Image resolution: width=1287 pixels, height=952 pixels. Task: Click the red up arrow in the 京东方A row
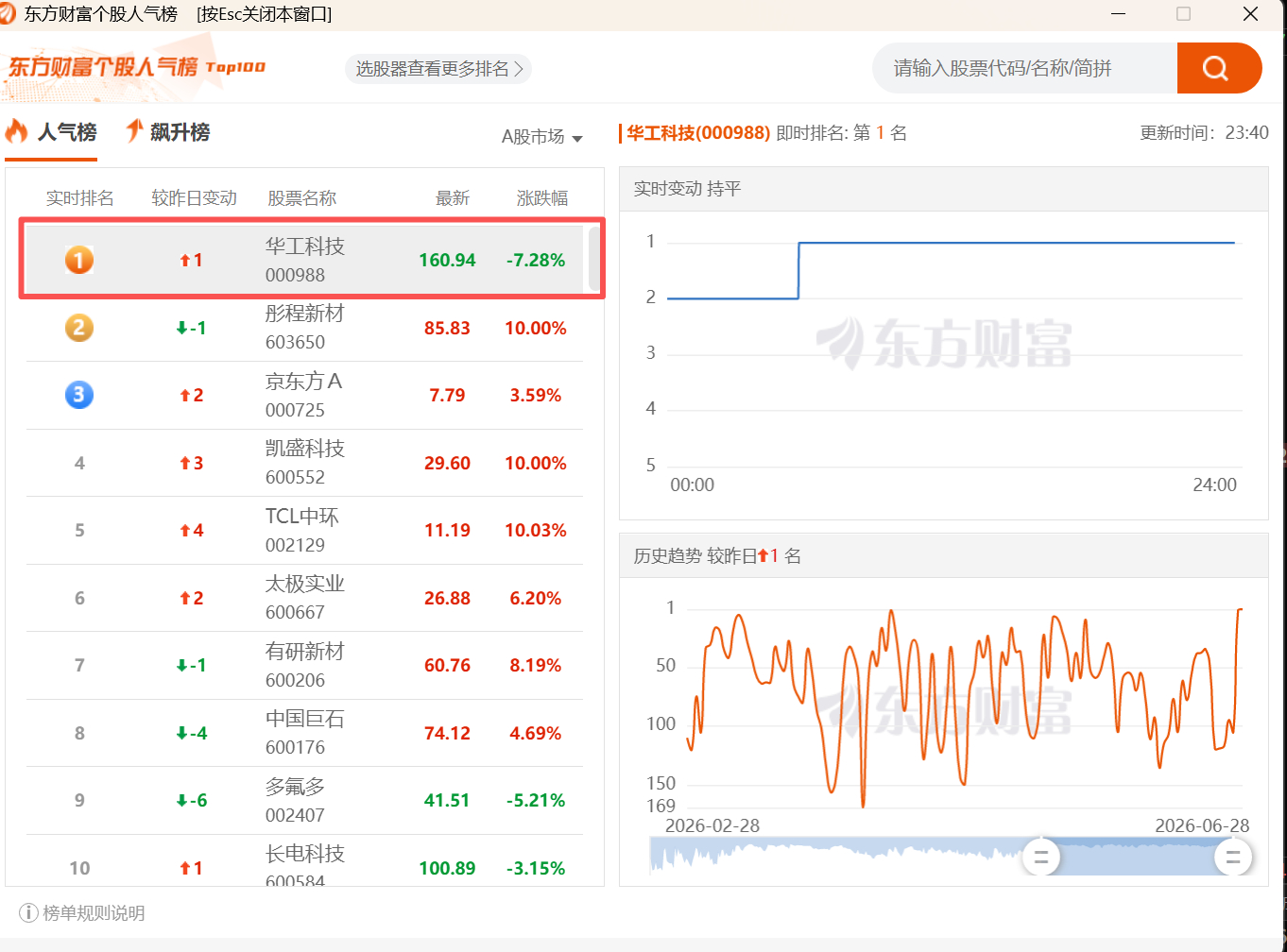point(185,396)
